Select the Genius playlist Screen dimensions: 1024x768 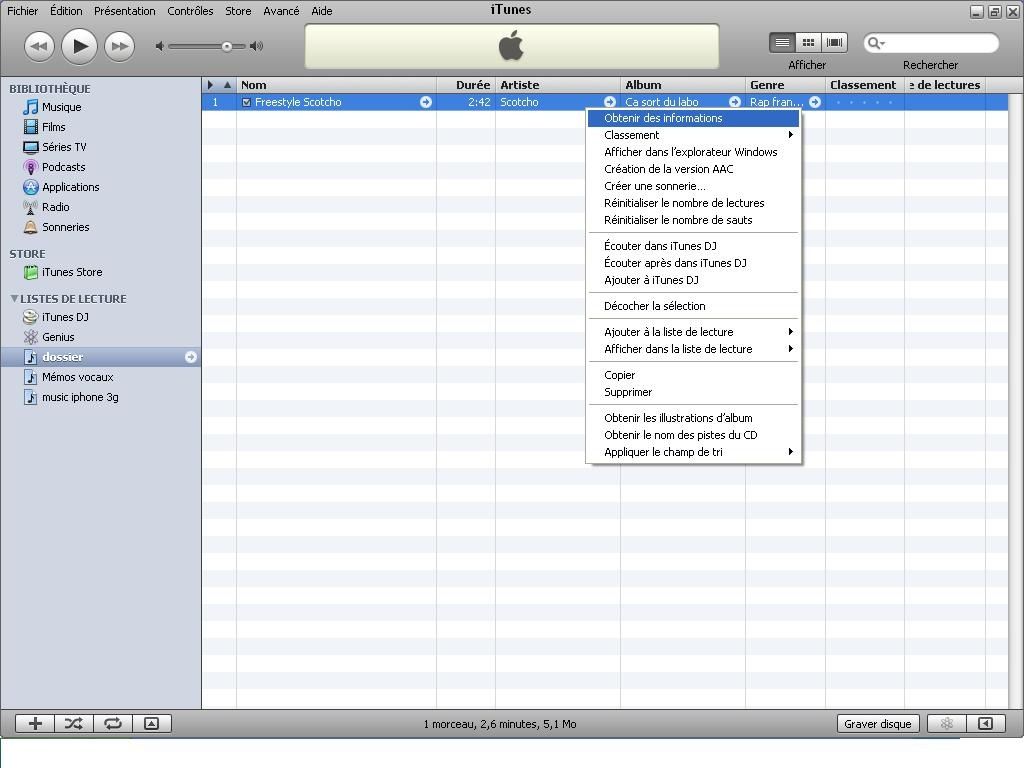(58, 337)
